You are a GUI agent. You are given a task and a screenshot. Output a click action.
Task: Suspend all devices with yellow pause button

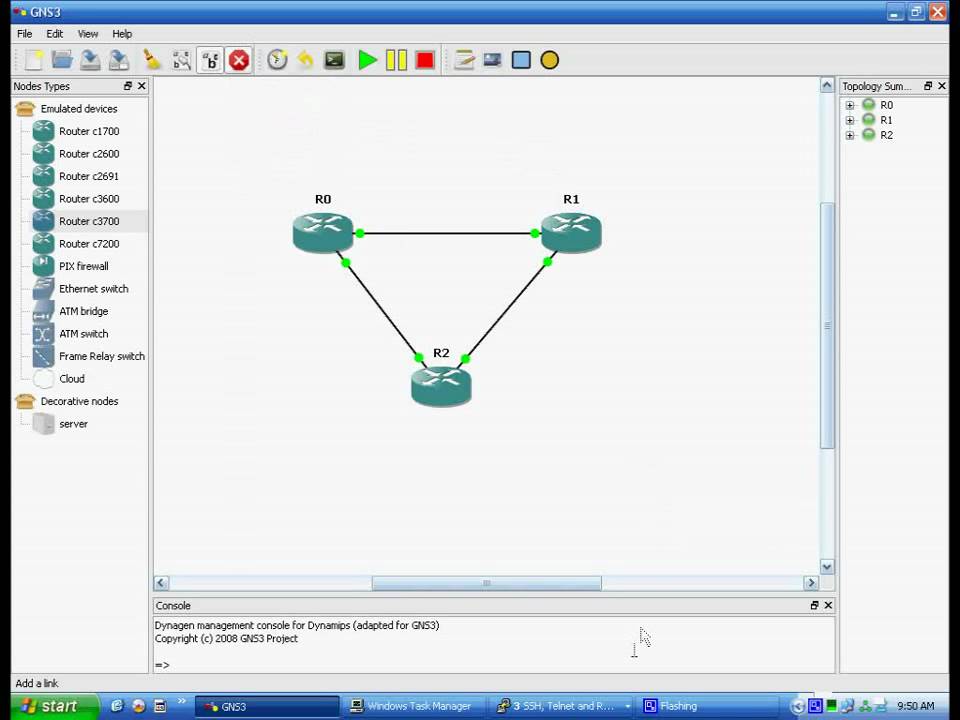pyautogui.click(x=396, y=60)
